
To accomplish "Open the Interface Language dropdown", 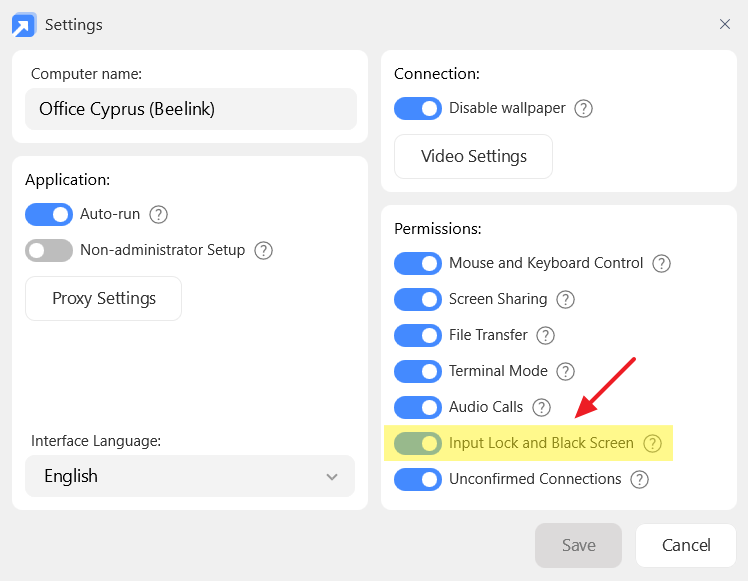I will tap(190, 476).
